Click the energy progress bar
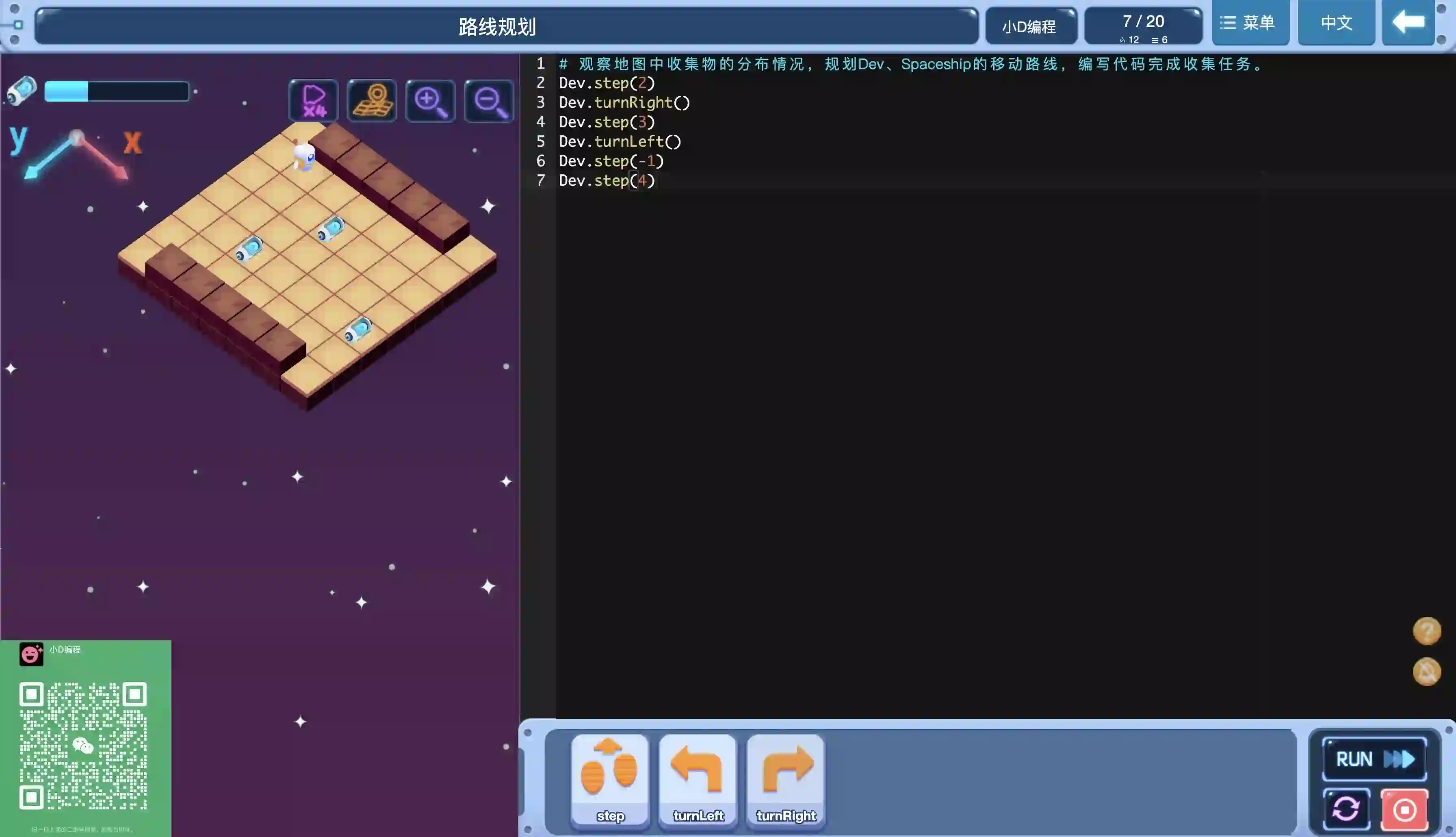This screenshot has height=837, width=1456. pyautogui.click(x=117, y=91)
